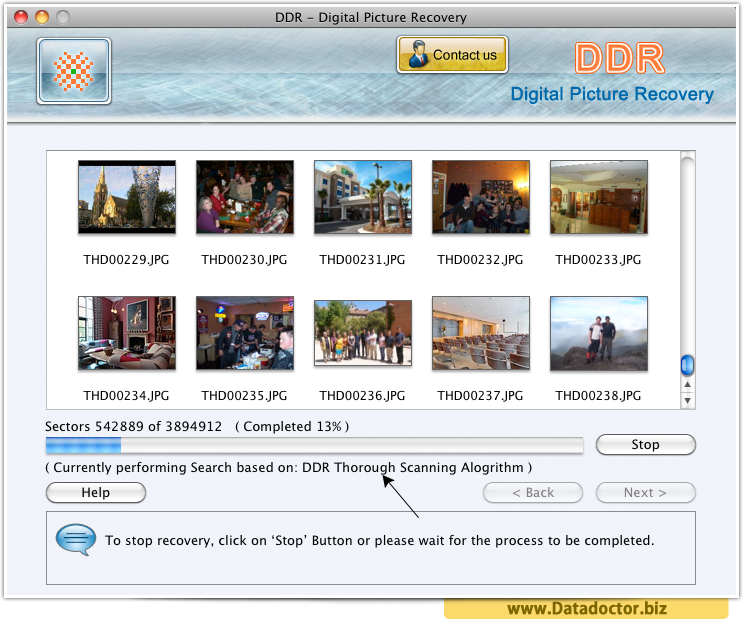Click file name THD00234.JPG
This screenshot has height=619, width=743.
(127, 396)
